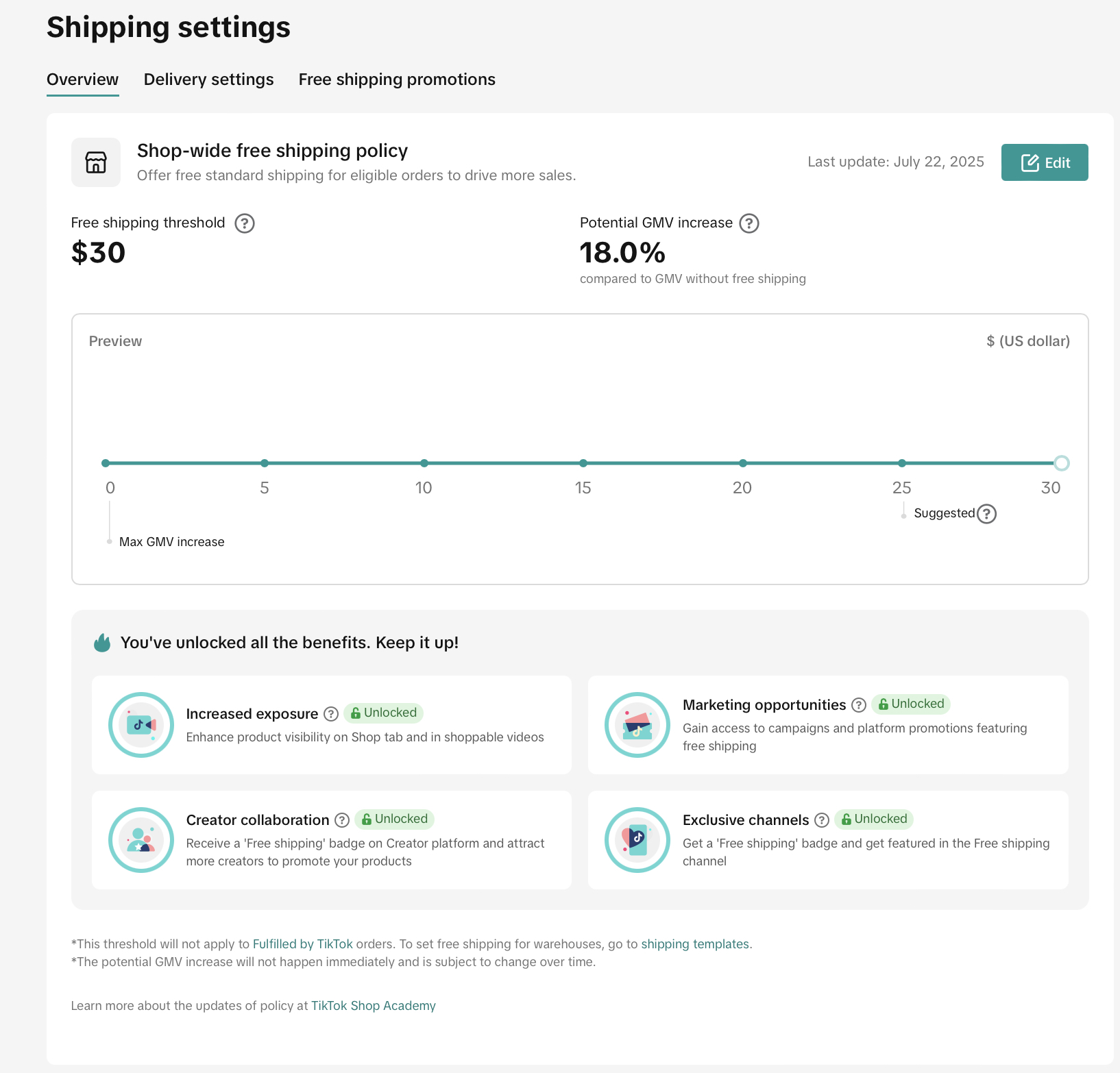1120x1073 pixels.
Task: Click the Creator collaboration help icon
Action: (x=342, y=820)
